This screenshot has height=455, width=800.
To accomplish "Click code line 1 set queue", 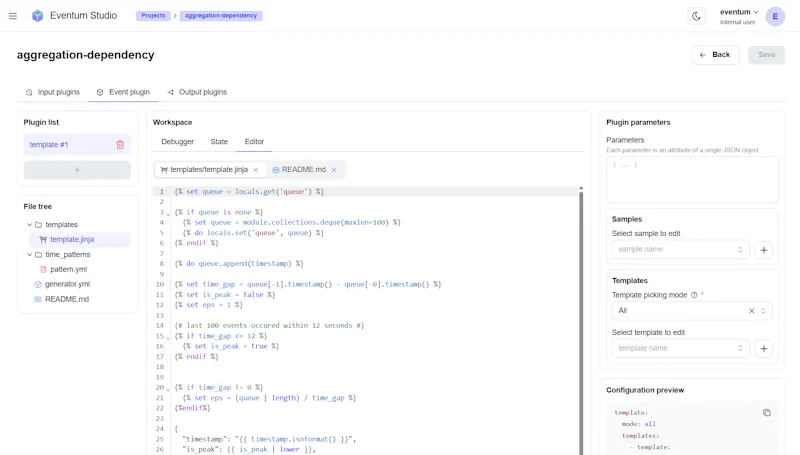I will point(249,192).
